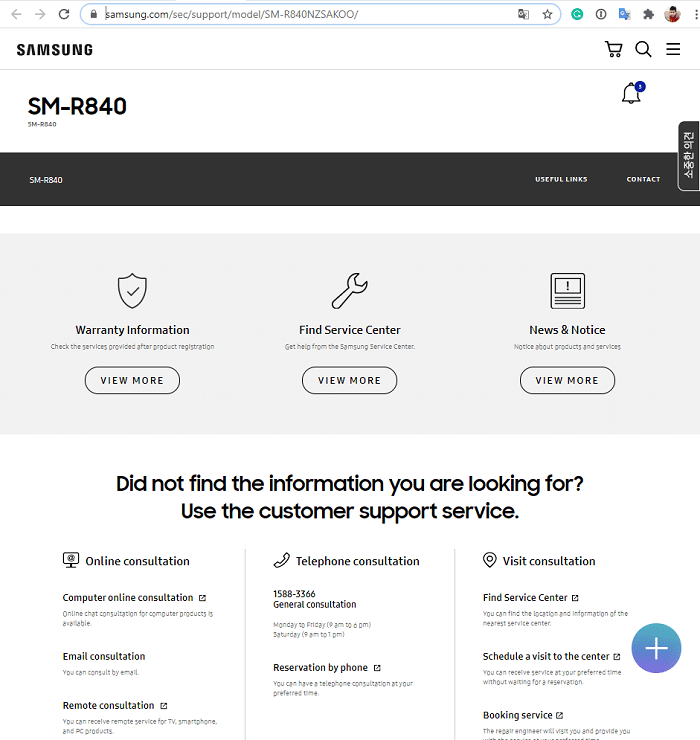The width and height of the screenshot is (700, 740).
Task: Click the browser address bar
Action: coord(300,14)
